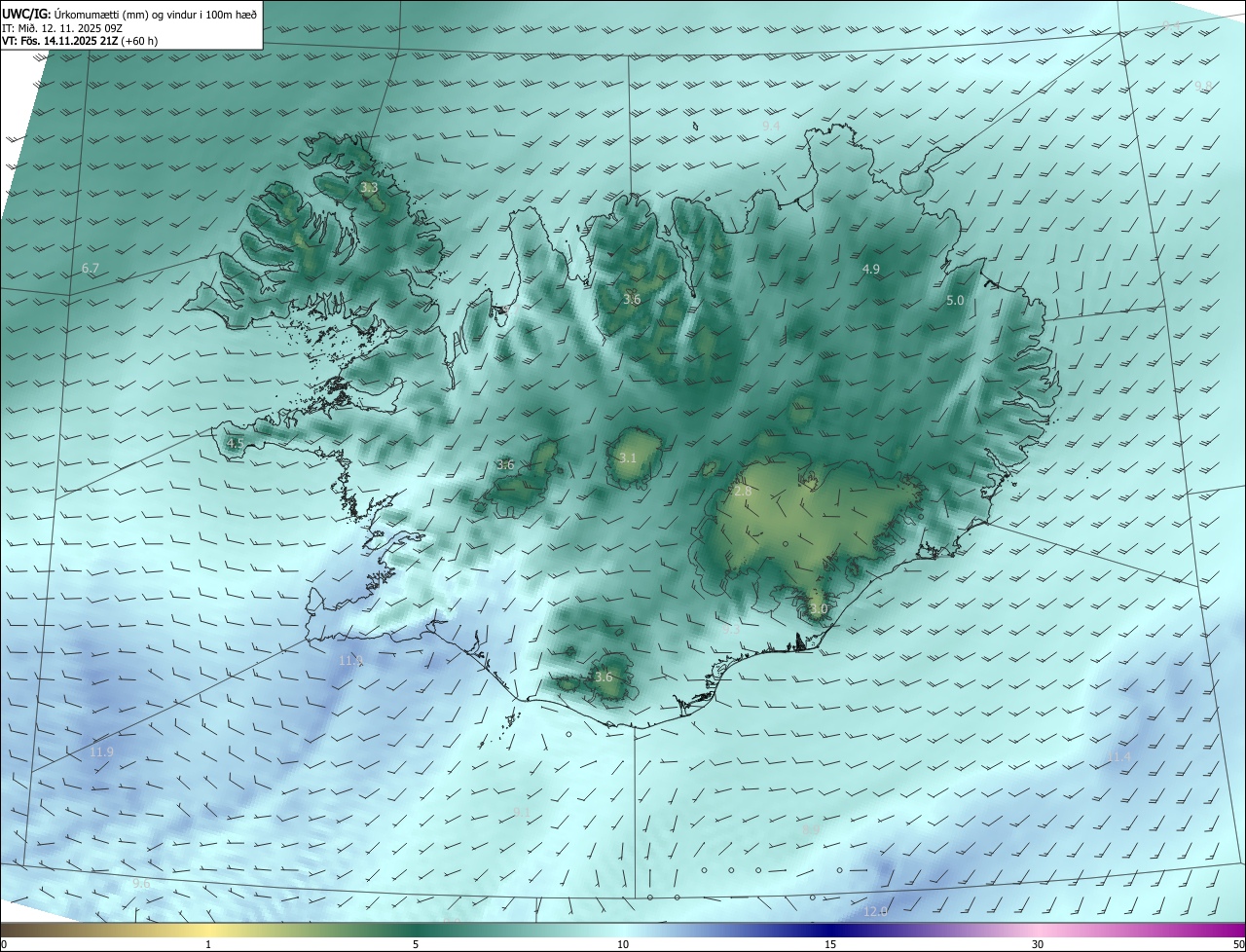The image size is (1246, 952).
Task: Select the VT: Fös. 14.11.2025 21Z (+60 h) line
Action: point(80,41)
